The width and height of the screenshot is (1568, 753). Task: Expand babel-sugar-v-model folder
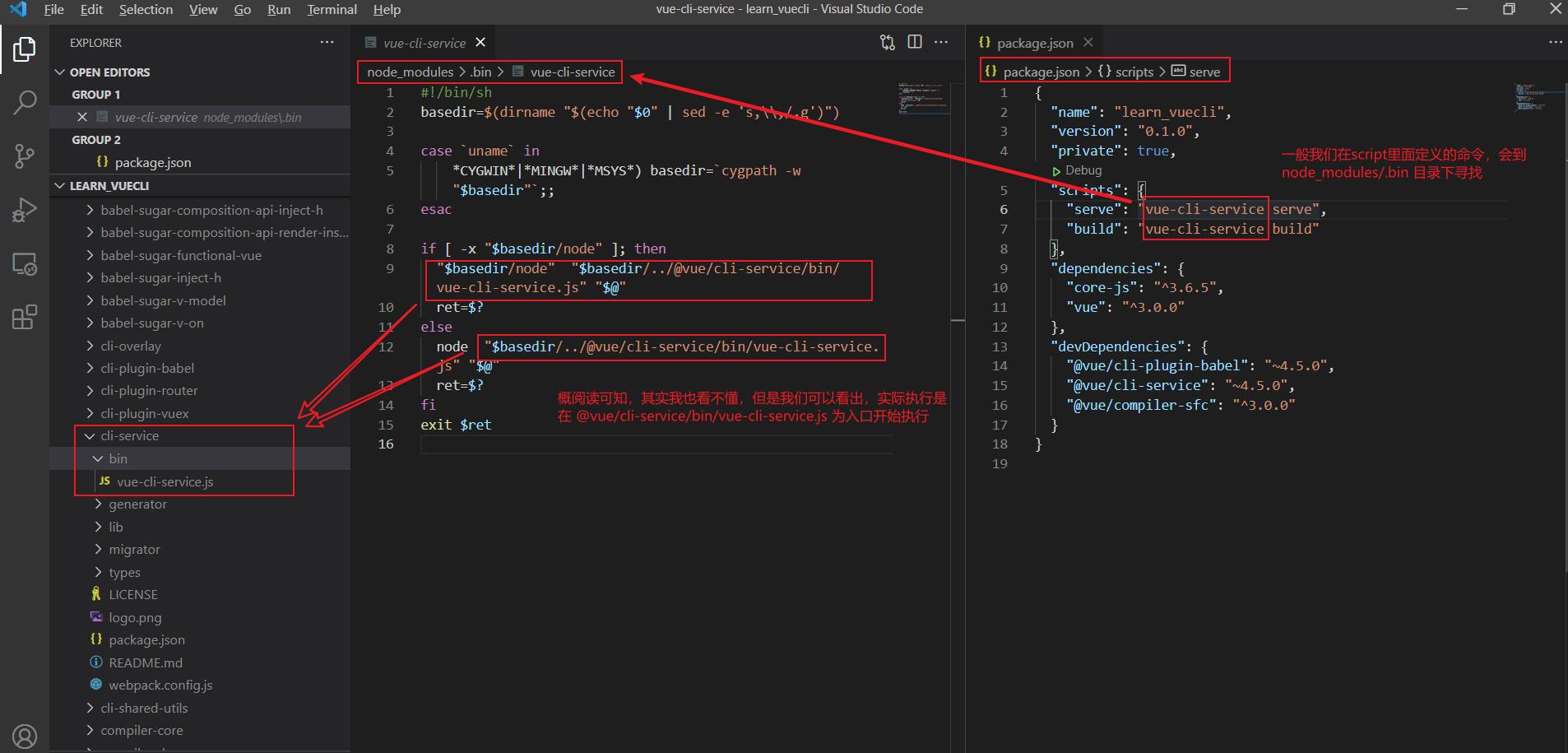[163, 301]
